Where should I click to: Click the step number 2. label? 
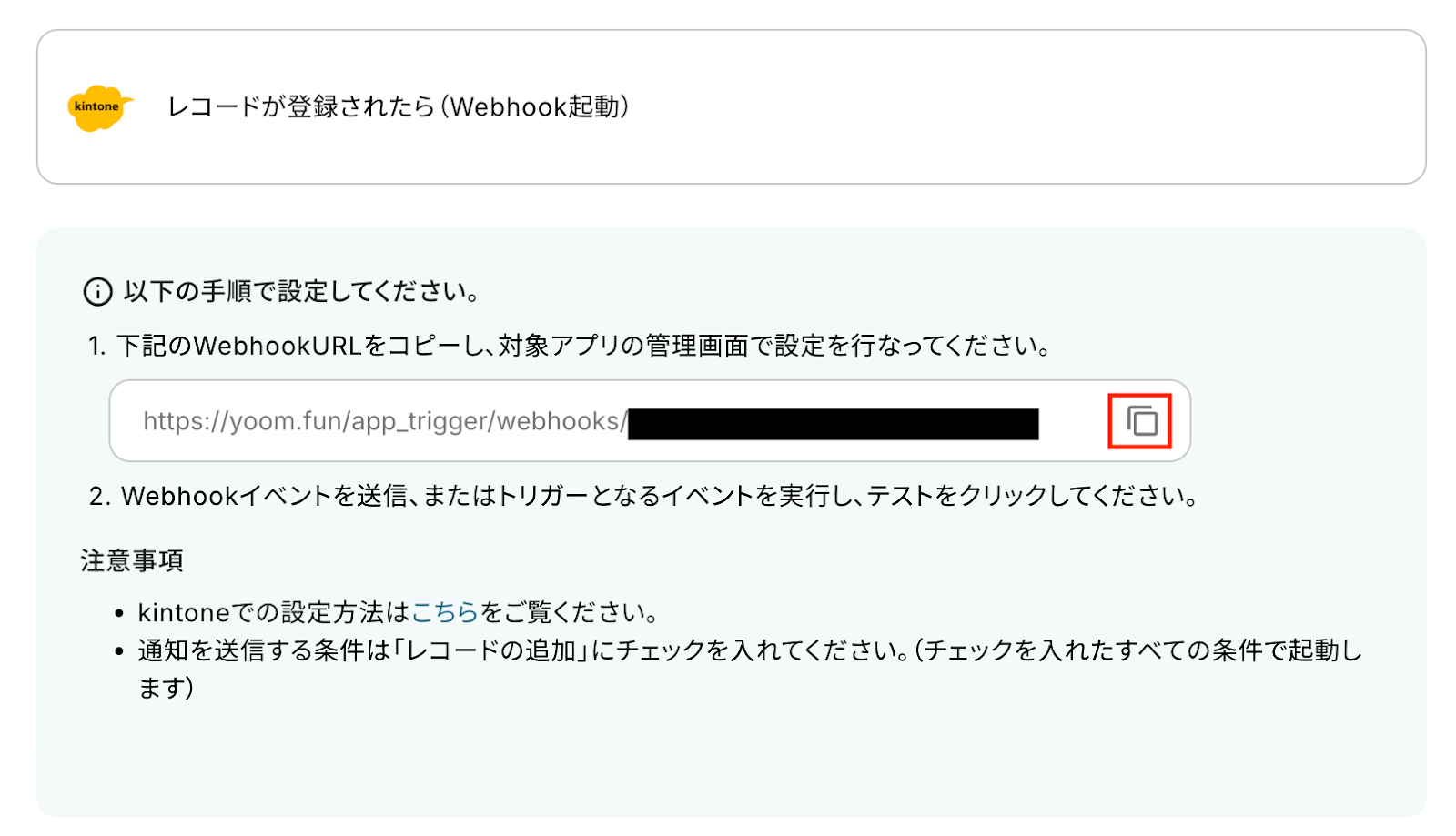click(x=100, y=496)
